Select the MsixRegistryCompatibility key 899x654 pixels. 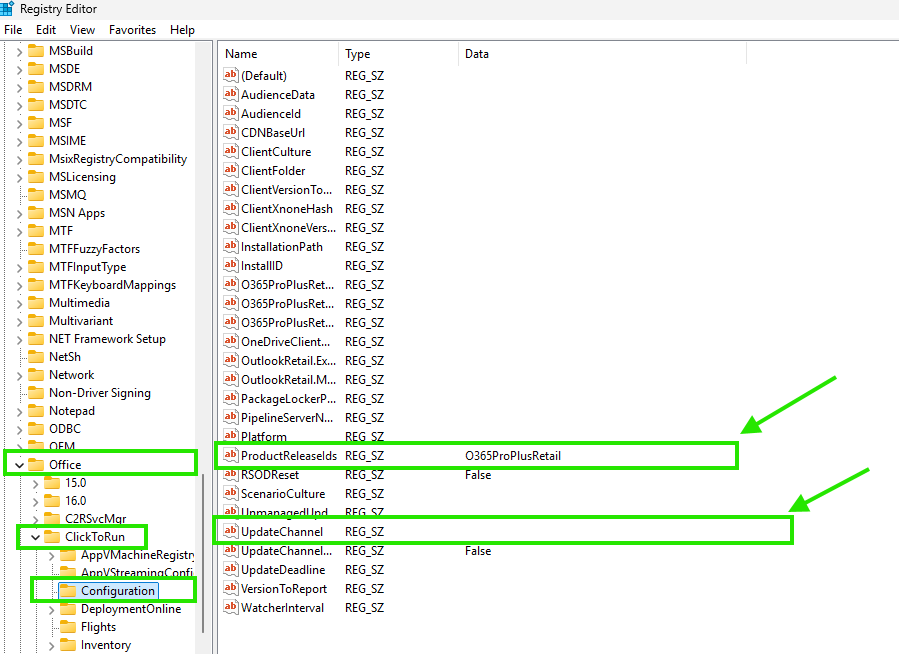point(118,159)
